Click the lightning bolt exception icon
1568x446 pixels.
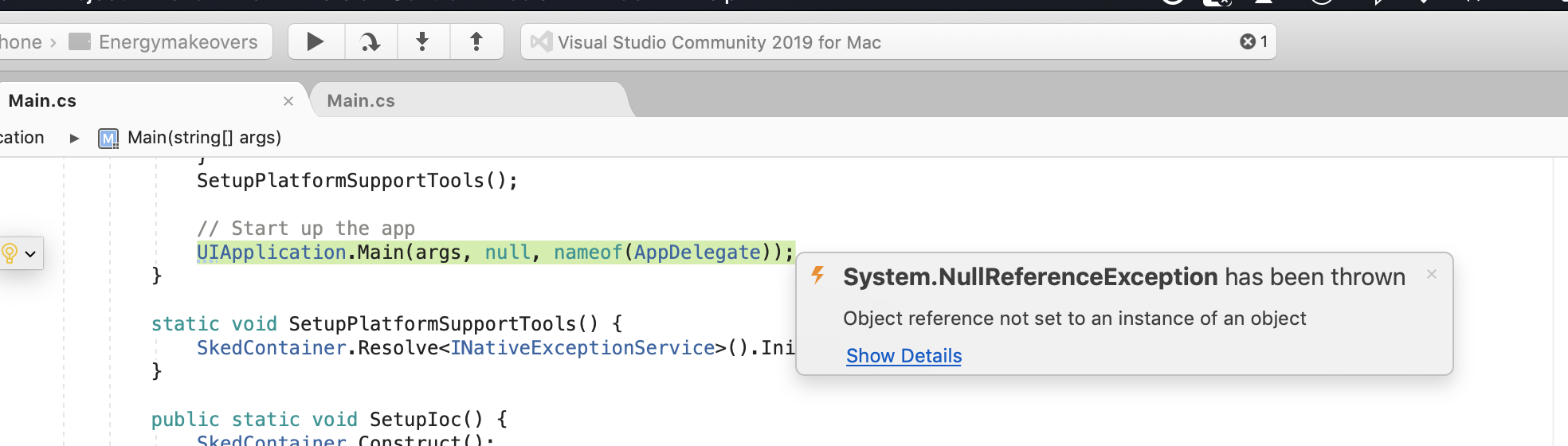(817, 276)
